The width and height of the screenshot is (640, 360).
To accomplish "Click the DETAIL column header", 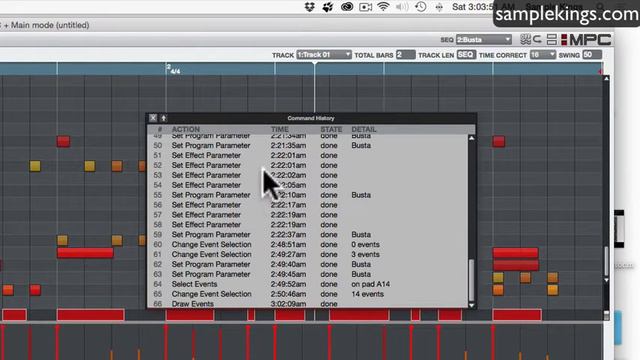I will (364, 129).
